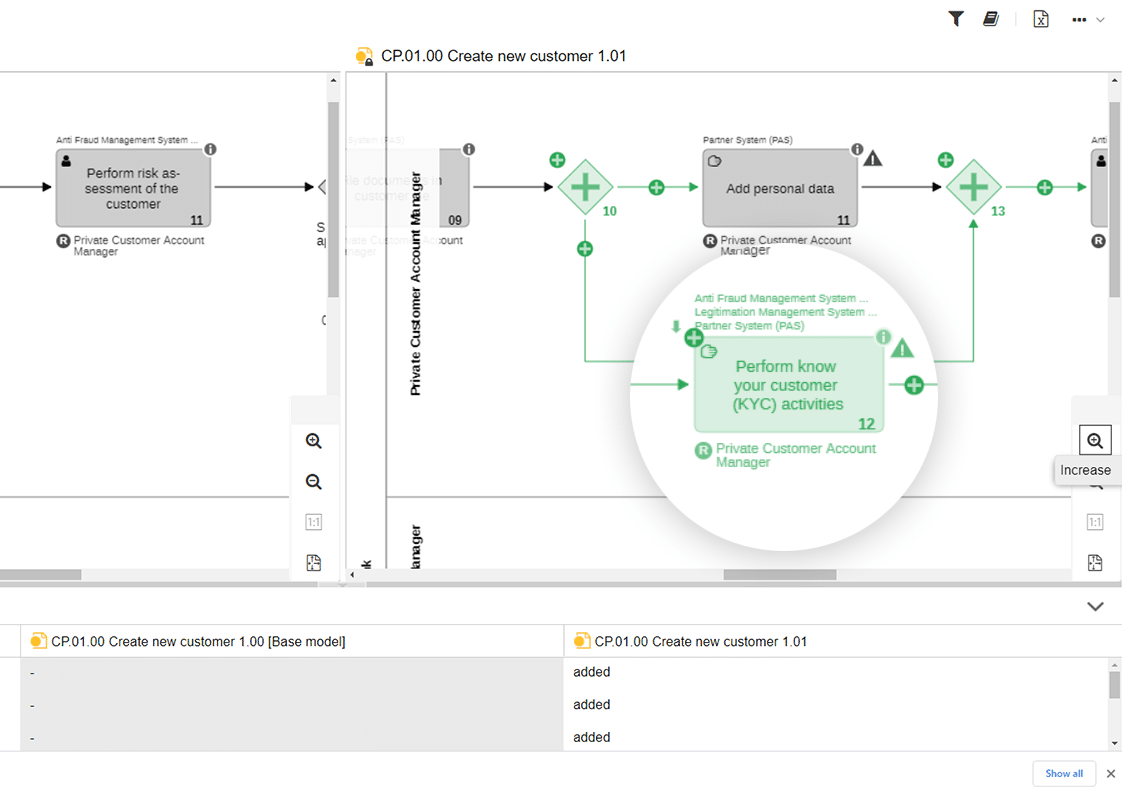Select the parallel gateway numbered 10
This screenshot has height=793, width=1122.
[x=585, y=187]
